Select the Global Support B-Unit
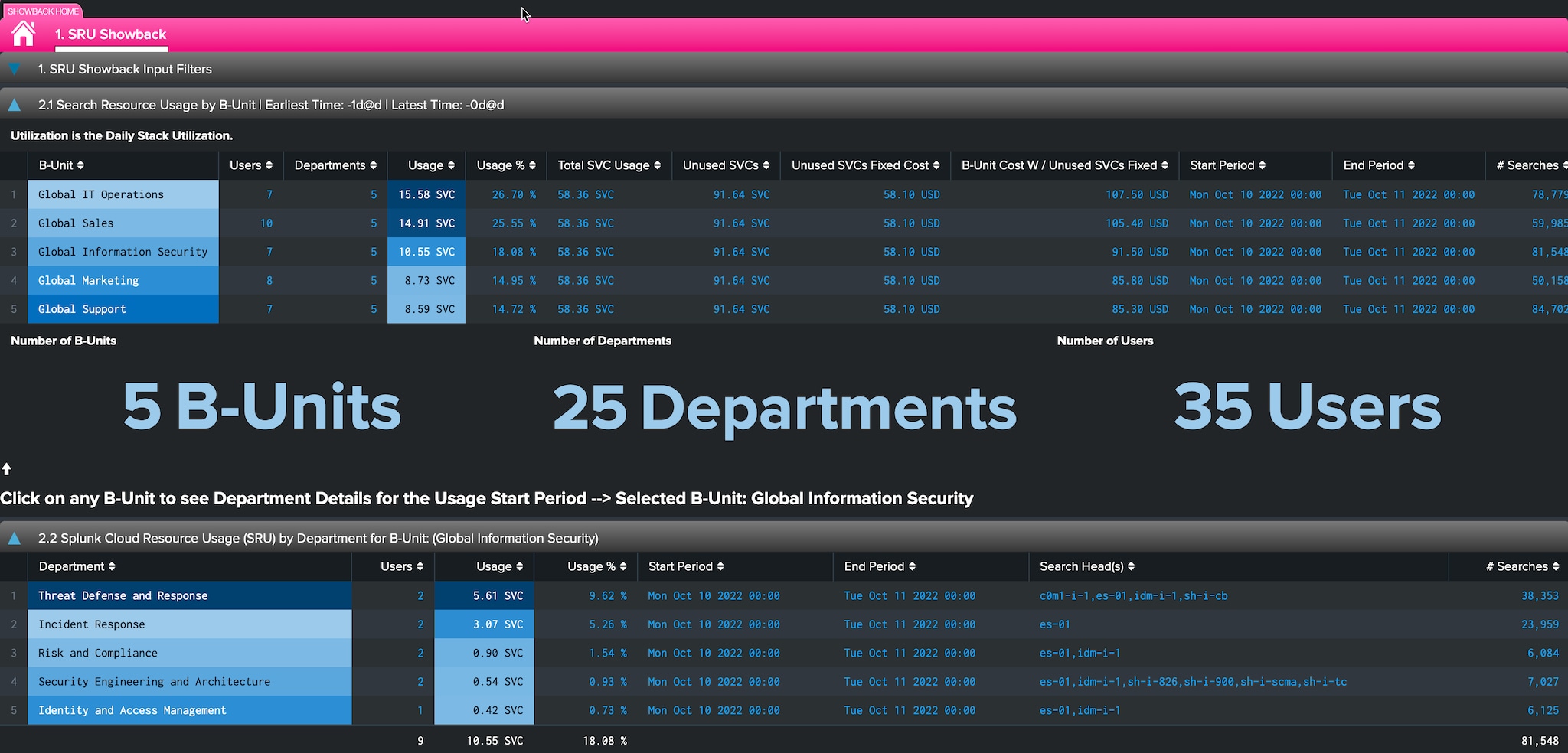Screen dimensions: 1568x753 123,309
